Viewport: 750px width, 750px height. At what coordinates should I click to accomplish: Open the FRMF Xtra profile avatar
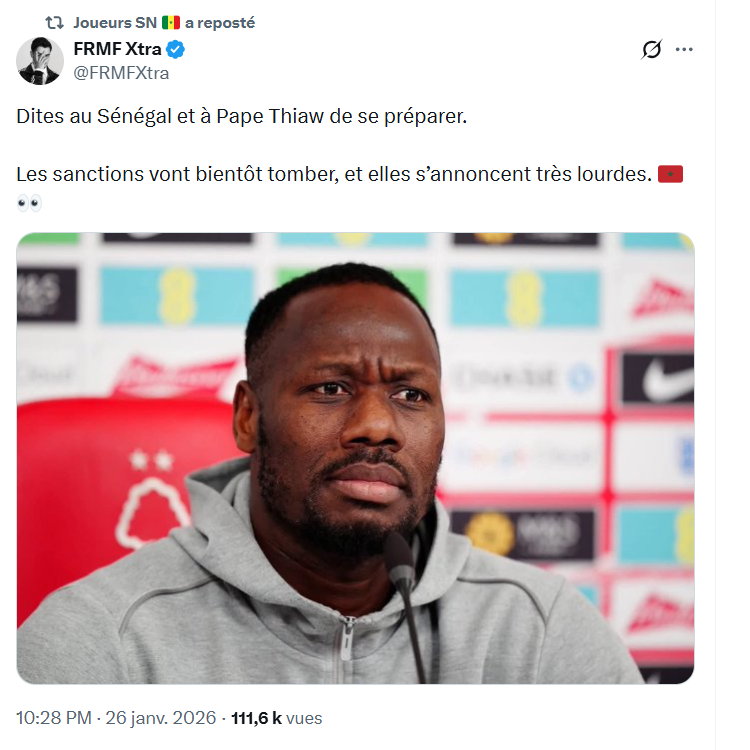pos(40,61)
